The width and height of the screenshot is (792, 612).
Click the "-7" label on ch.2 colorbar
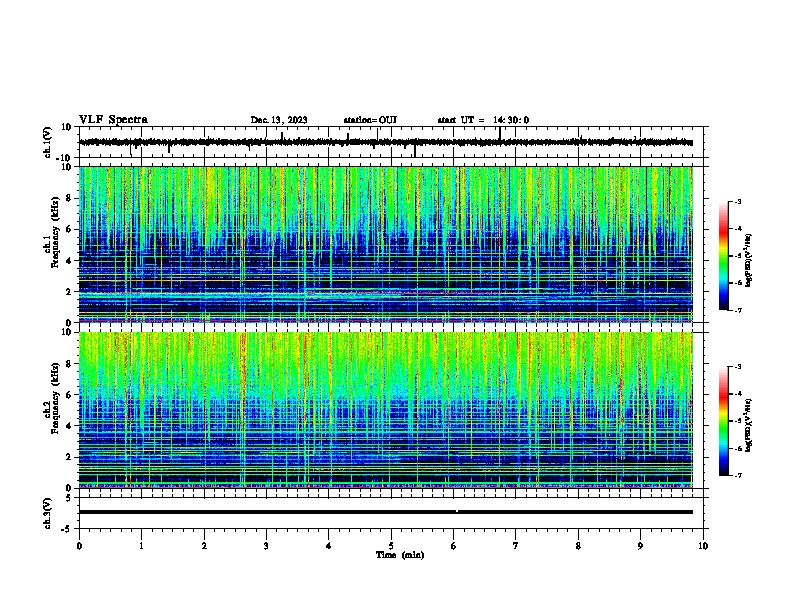click(737, 475)
